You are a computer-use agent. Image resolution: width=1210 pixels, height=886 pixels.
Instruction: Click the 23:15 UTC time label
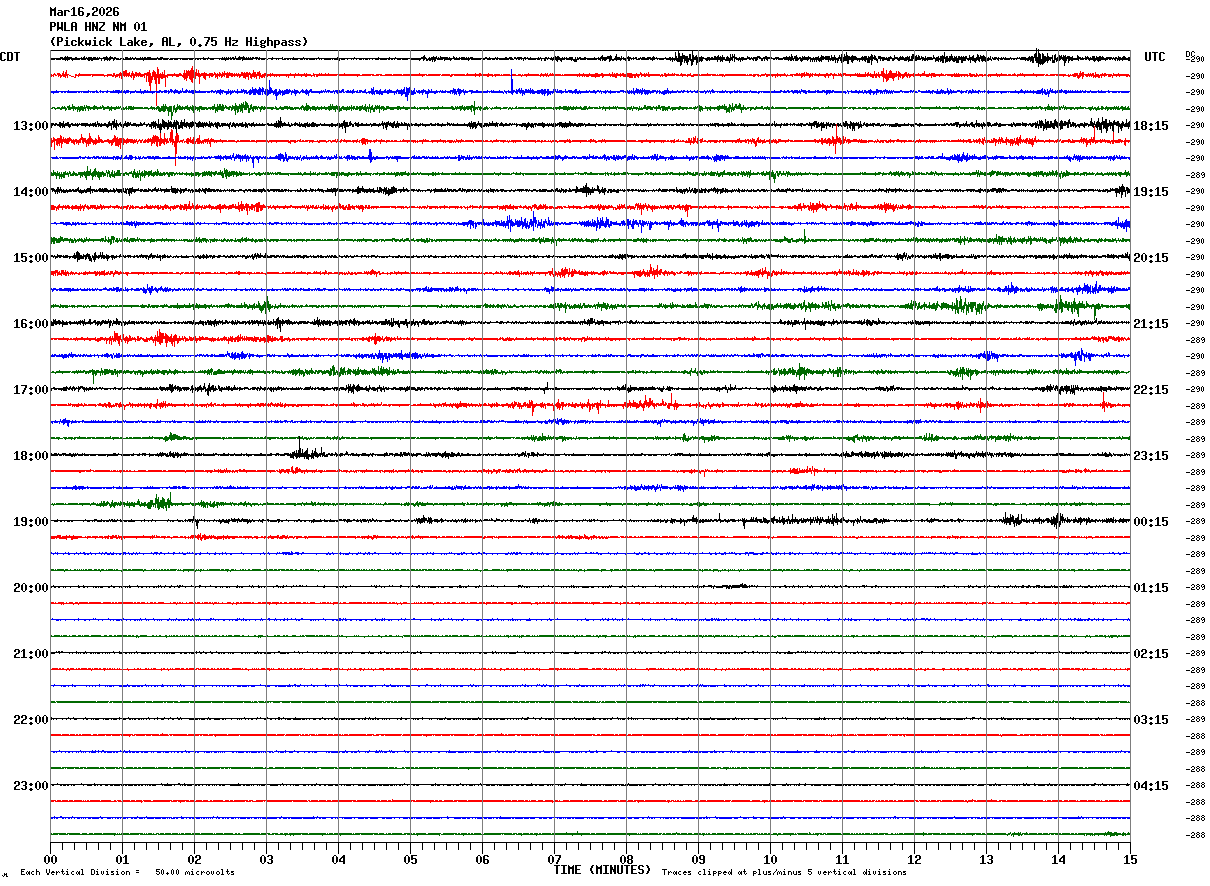(1150, 456)
